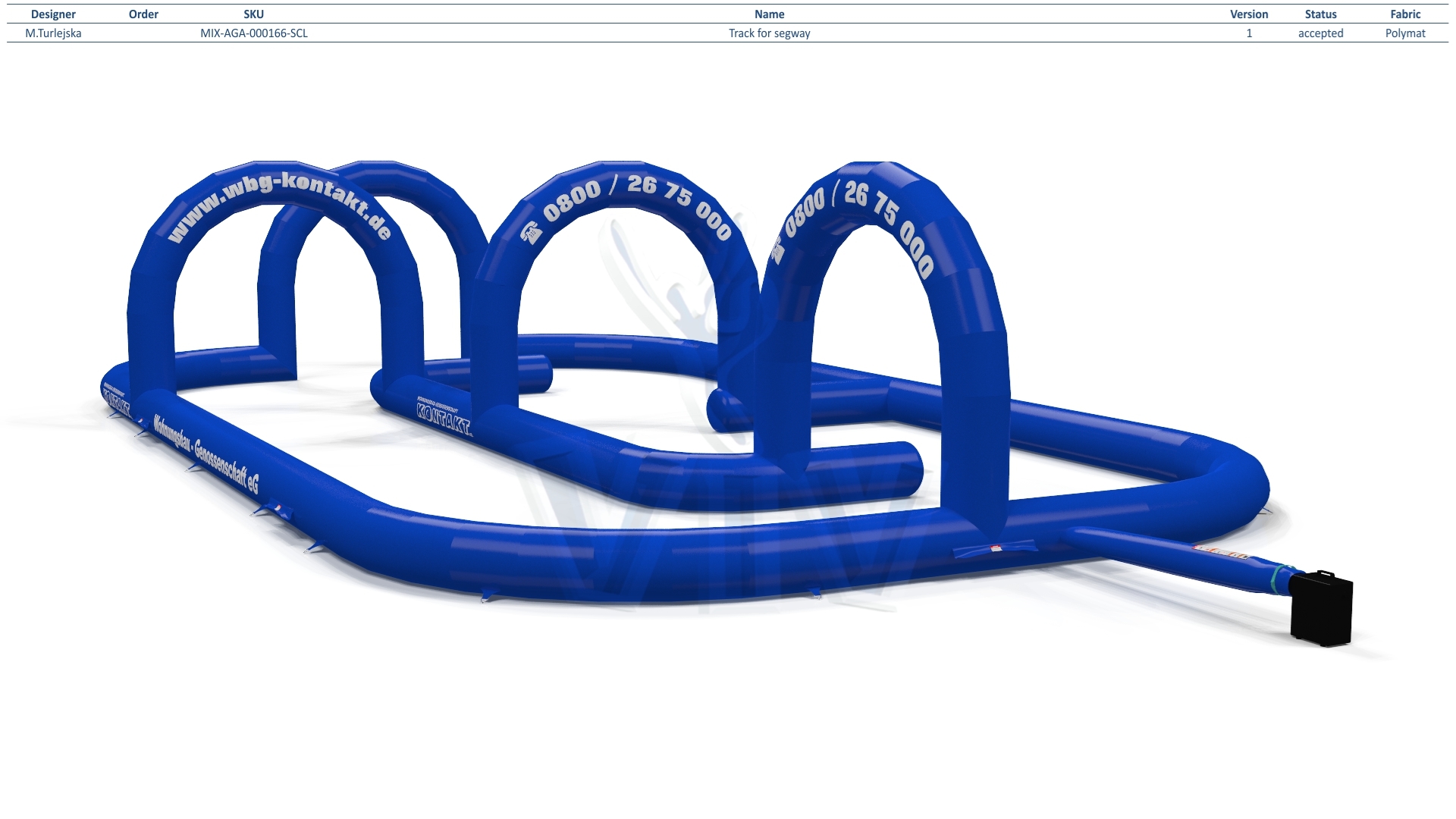Click the inflatable segway track render
The width and height of the screenshot is (1456, 819).
726,403
